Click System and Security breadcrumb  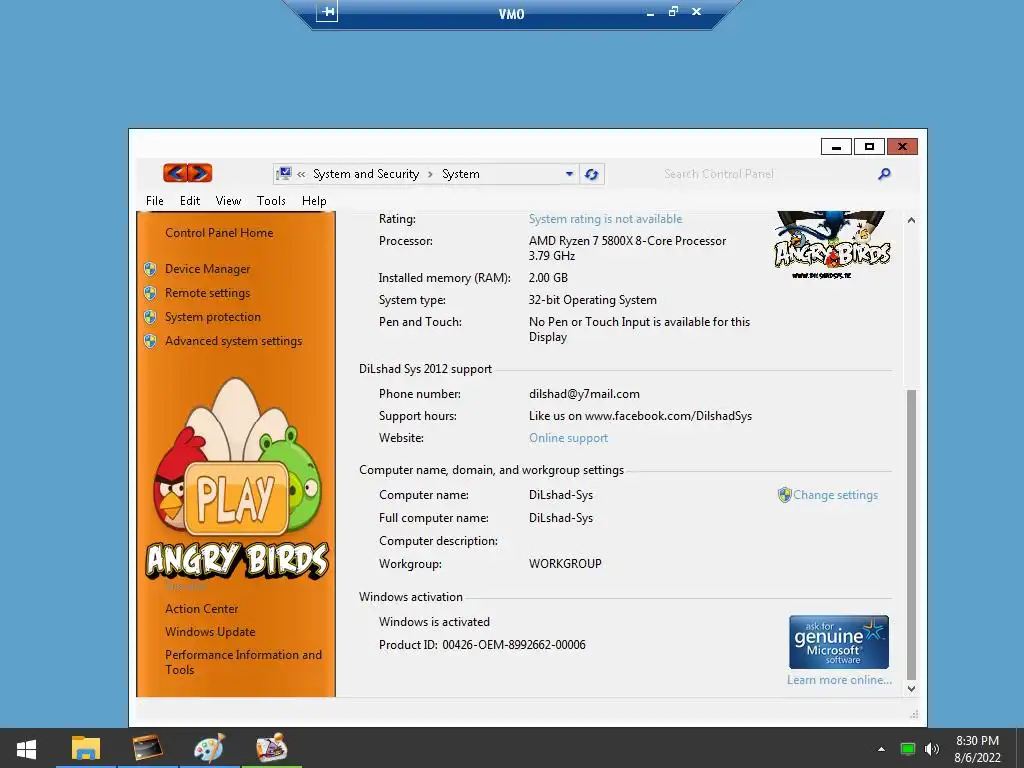click(x=366, y=174)
